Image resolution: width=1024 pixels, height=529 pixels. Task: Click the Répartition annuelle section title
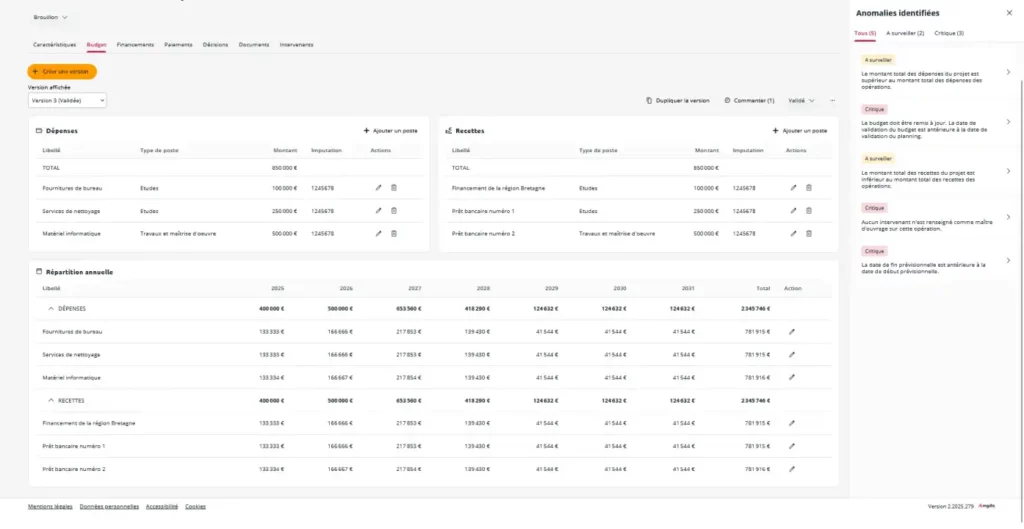pos(79,272)
